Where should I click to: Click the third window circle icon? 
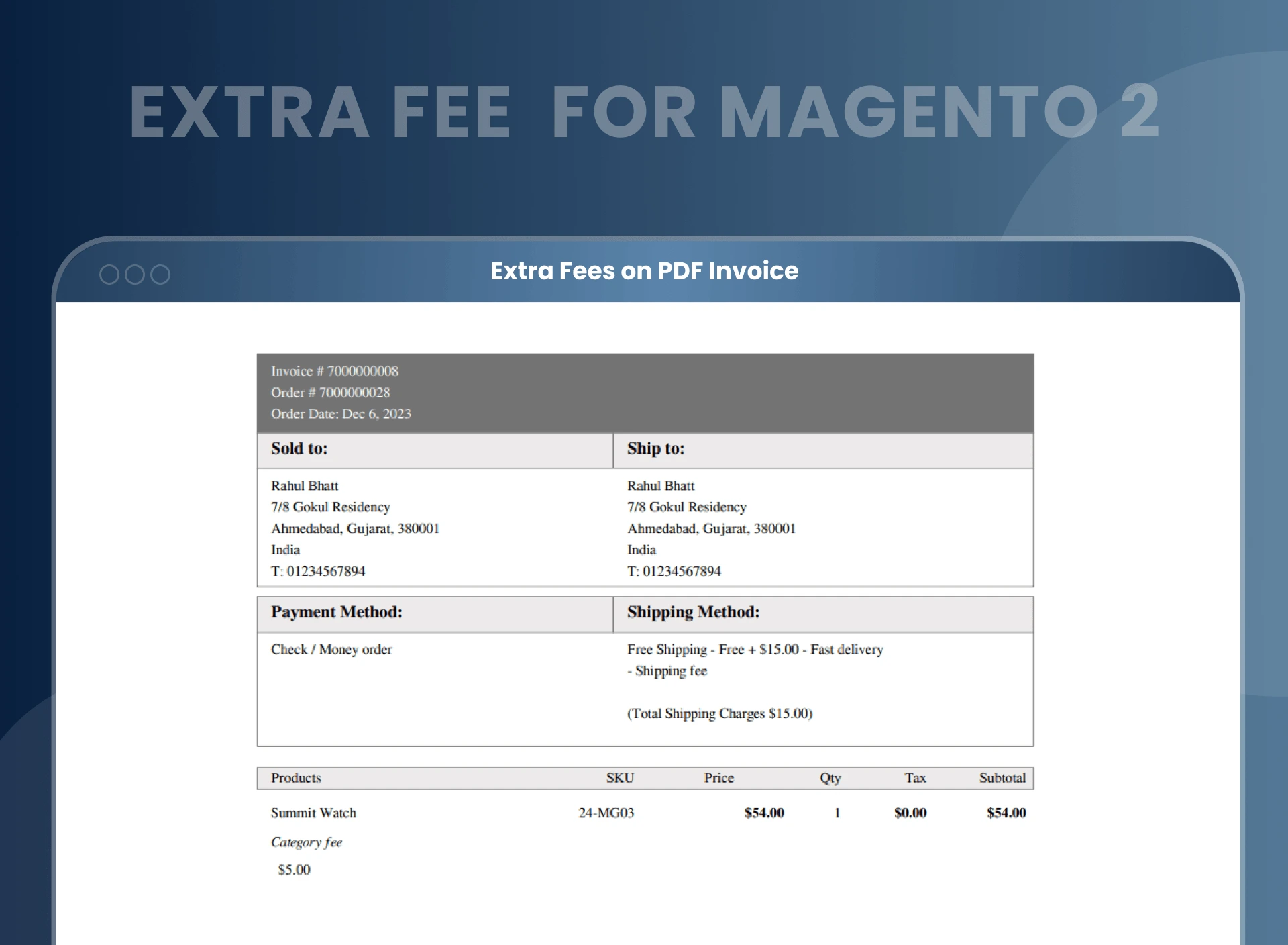click(160, 275)
